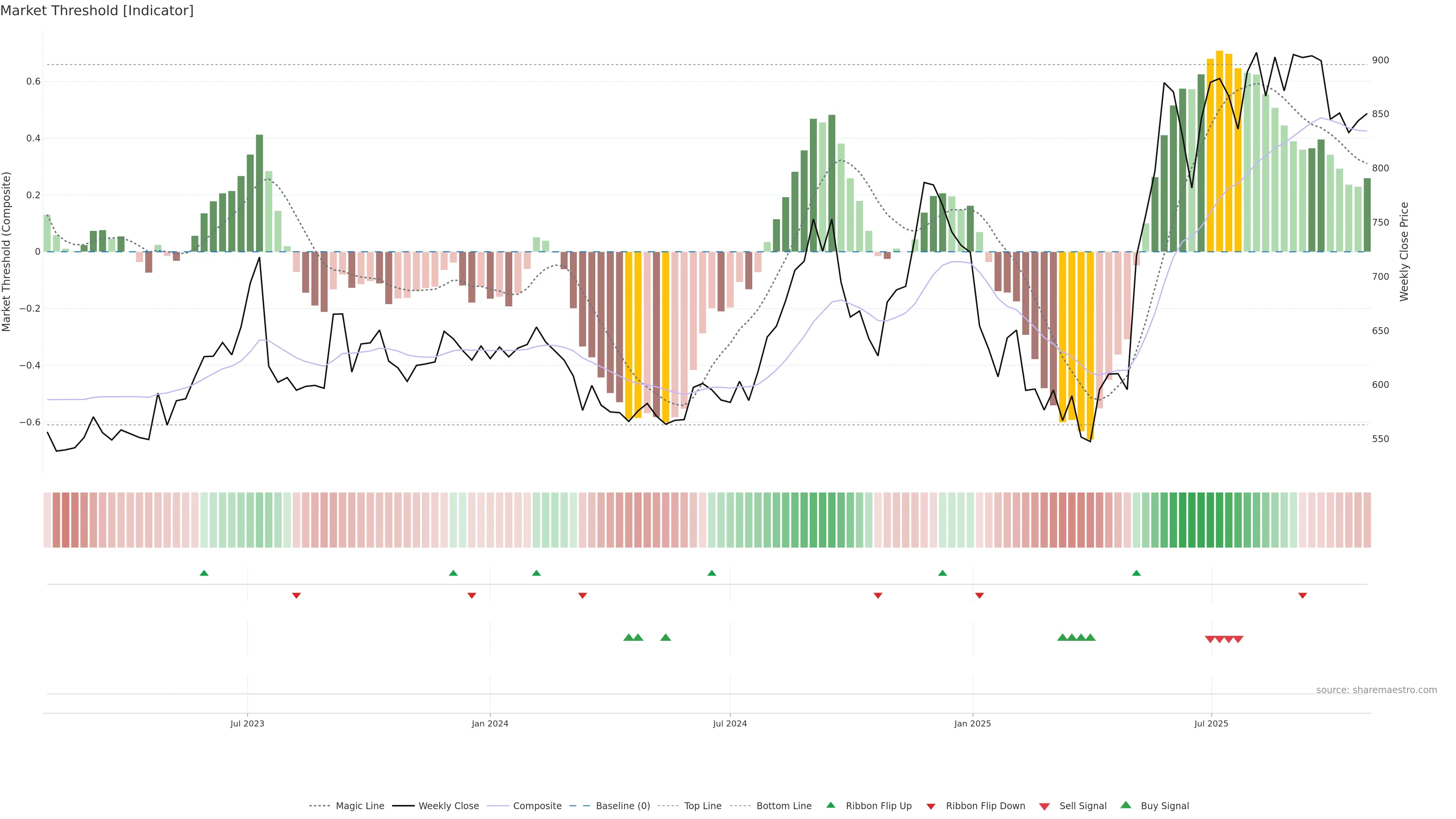Click the leftmost Ribbon Flip Up triangle
The image size is (1456, 819).
pyautogui.click(x=204, y=573)
